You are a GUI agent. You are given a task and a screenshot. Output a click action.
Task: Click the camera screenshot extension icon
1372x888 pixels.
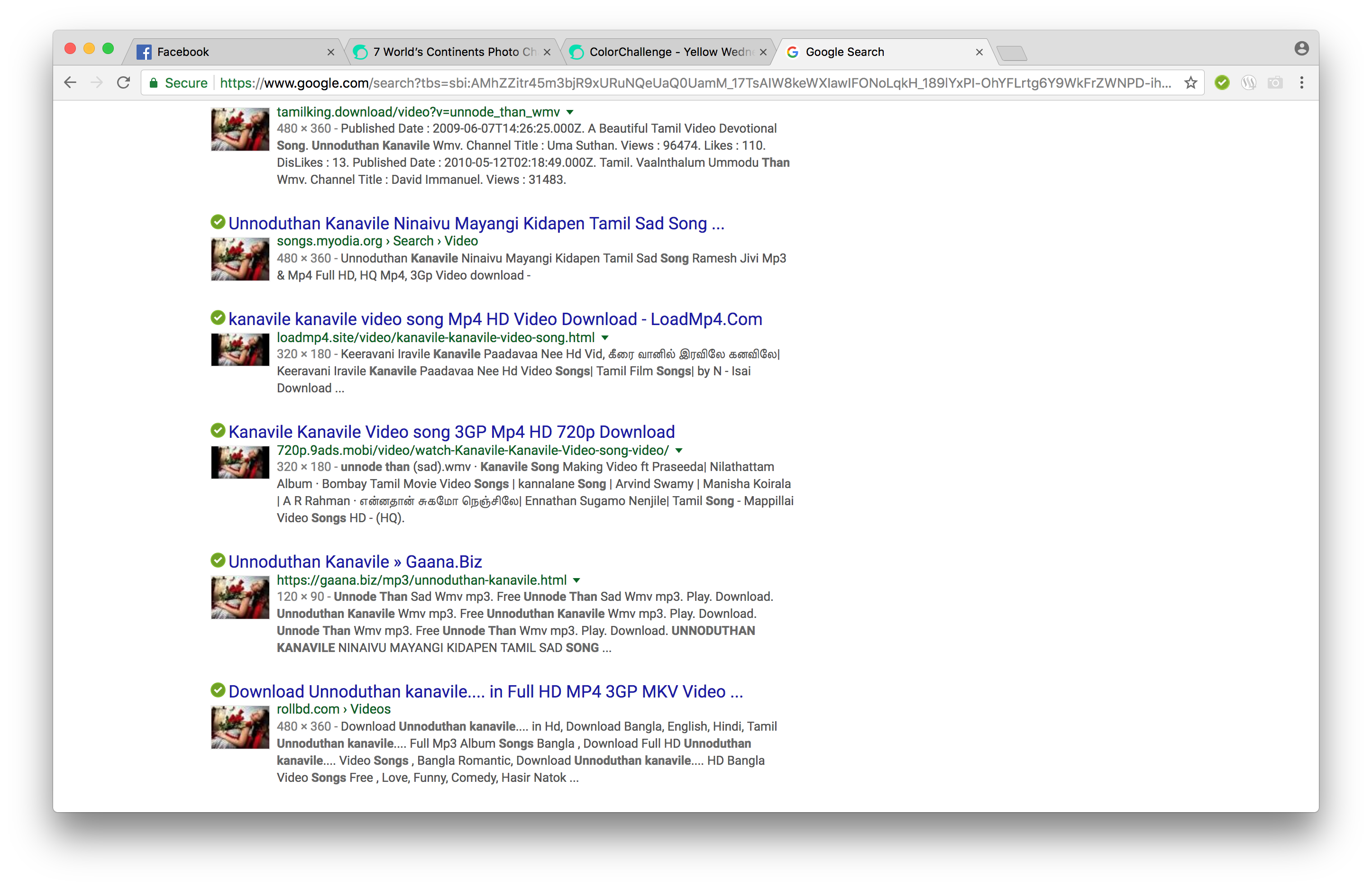tap(1275, 82)
